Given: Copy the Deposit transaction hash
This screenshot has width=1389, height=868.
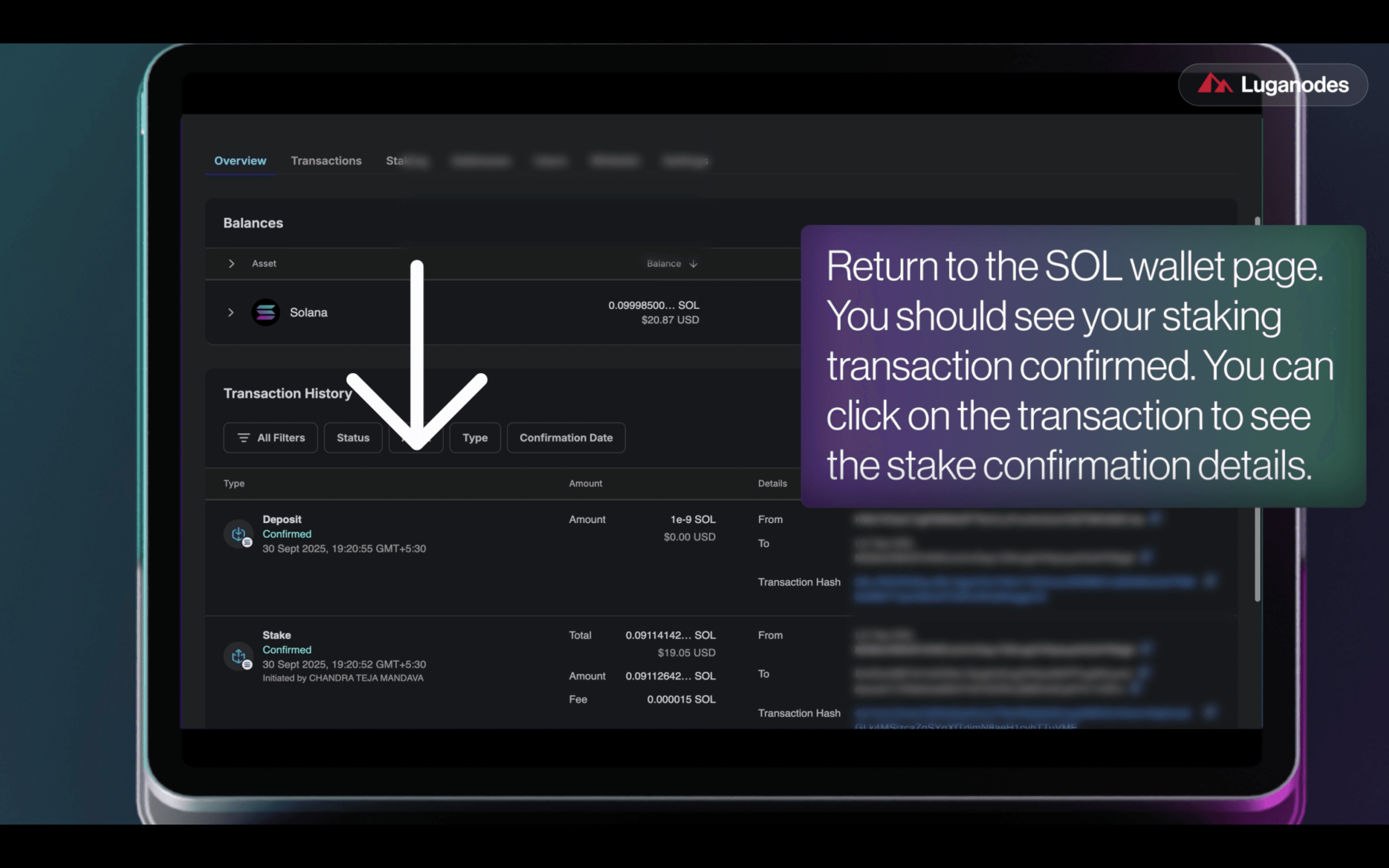Looking at the screenshot, I should (1210, 581).
